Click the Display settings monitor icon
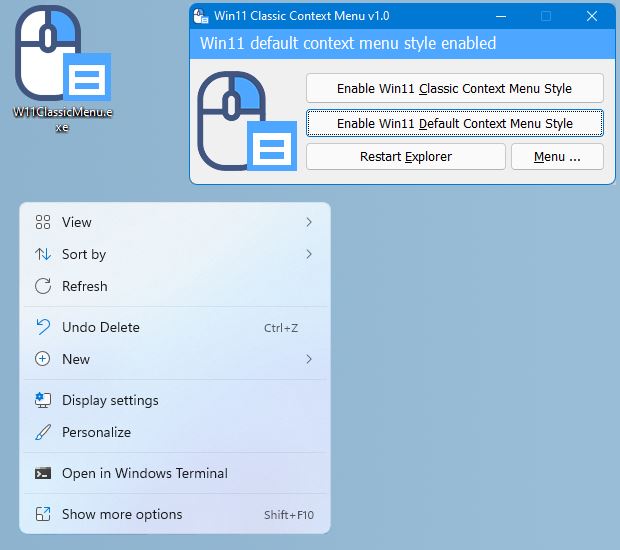620x550 pixels. click(43, 400)
